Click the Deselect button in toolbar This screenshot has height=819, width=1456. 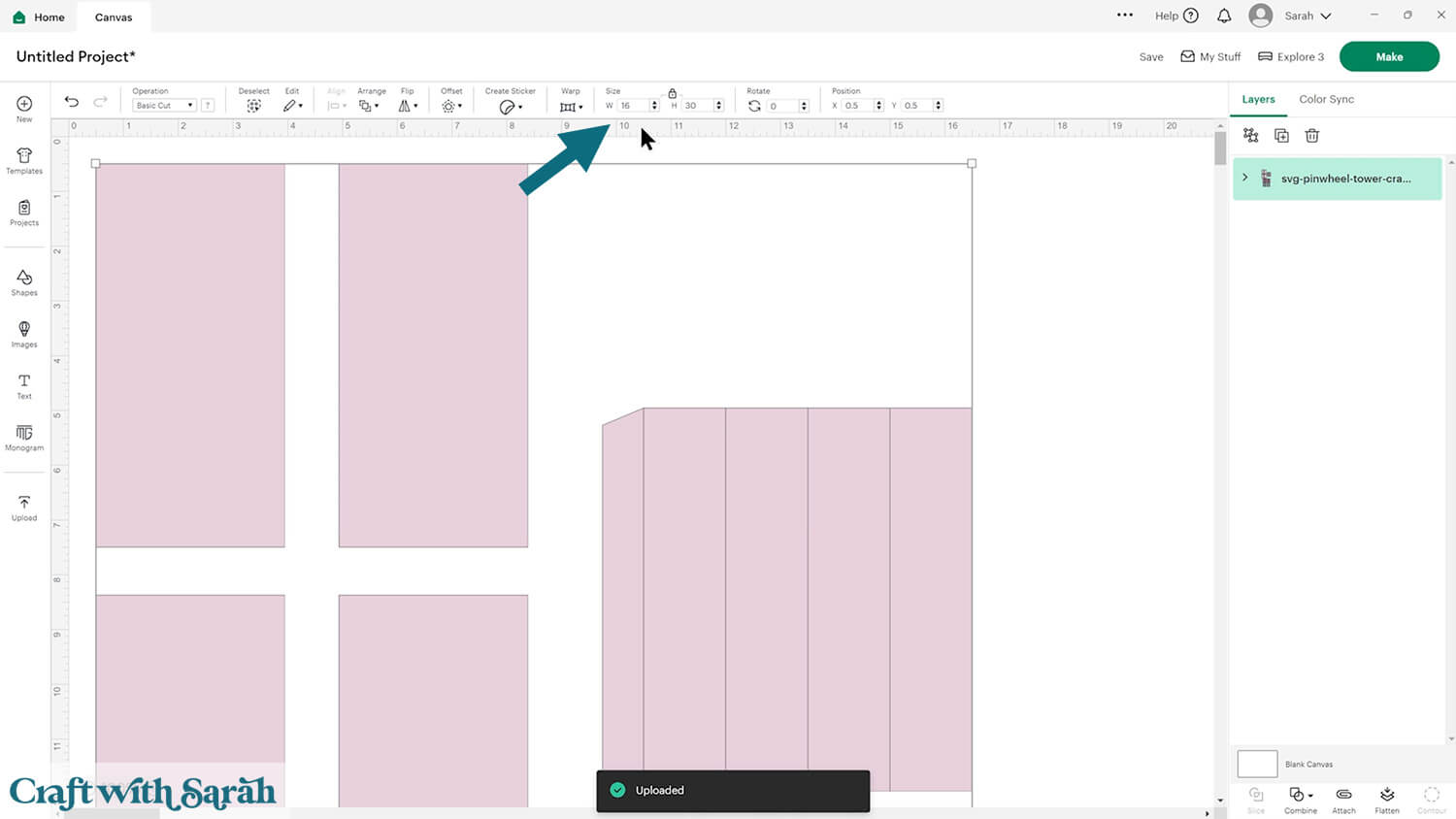click(x=253, y=105)
